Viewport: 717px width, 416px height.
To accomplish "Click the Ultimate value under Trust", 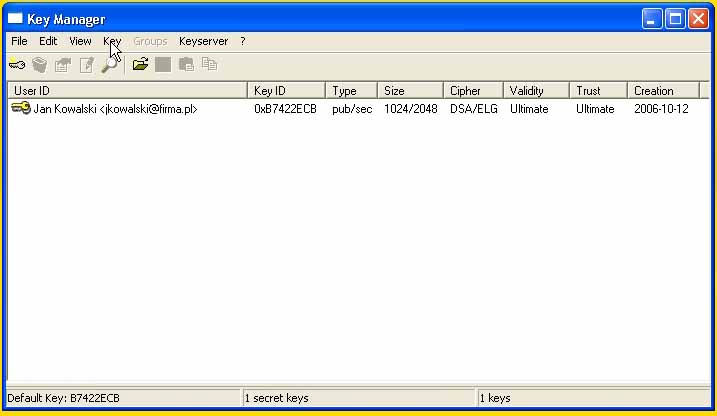I will (595, 109).
